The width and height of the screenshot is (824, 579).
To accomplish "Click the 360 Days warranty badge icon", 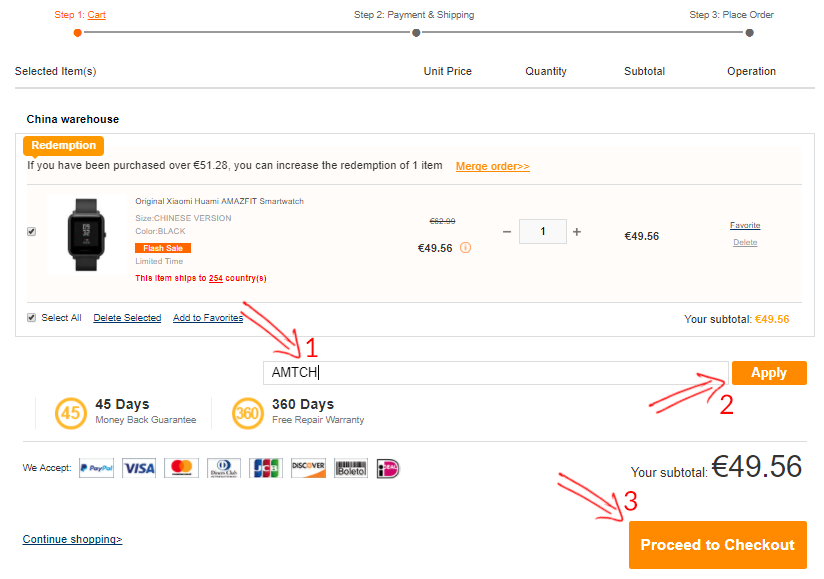I will (x=248, y=413).
